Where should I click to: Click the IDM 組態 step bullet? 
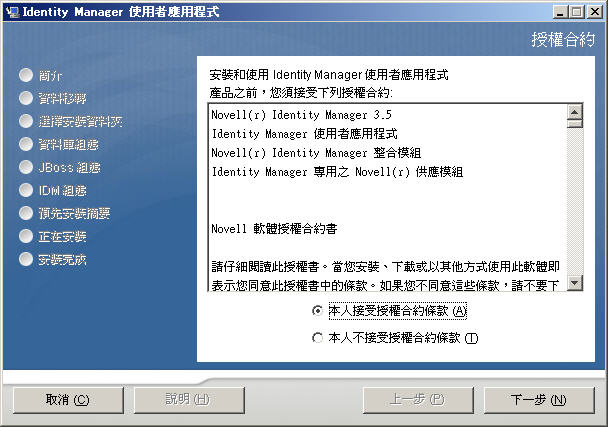tap(26, 190)
